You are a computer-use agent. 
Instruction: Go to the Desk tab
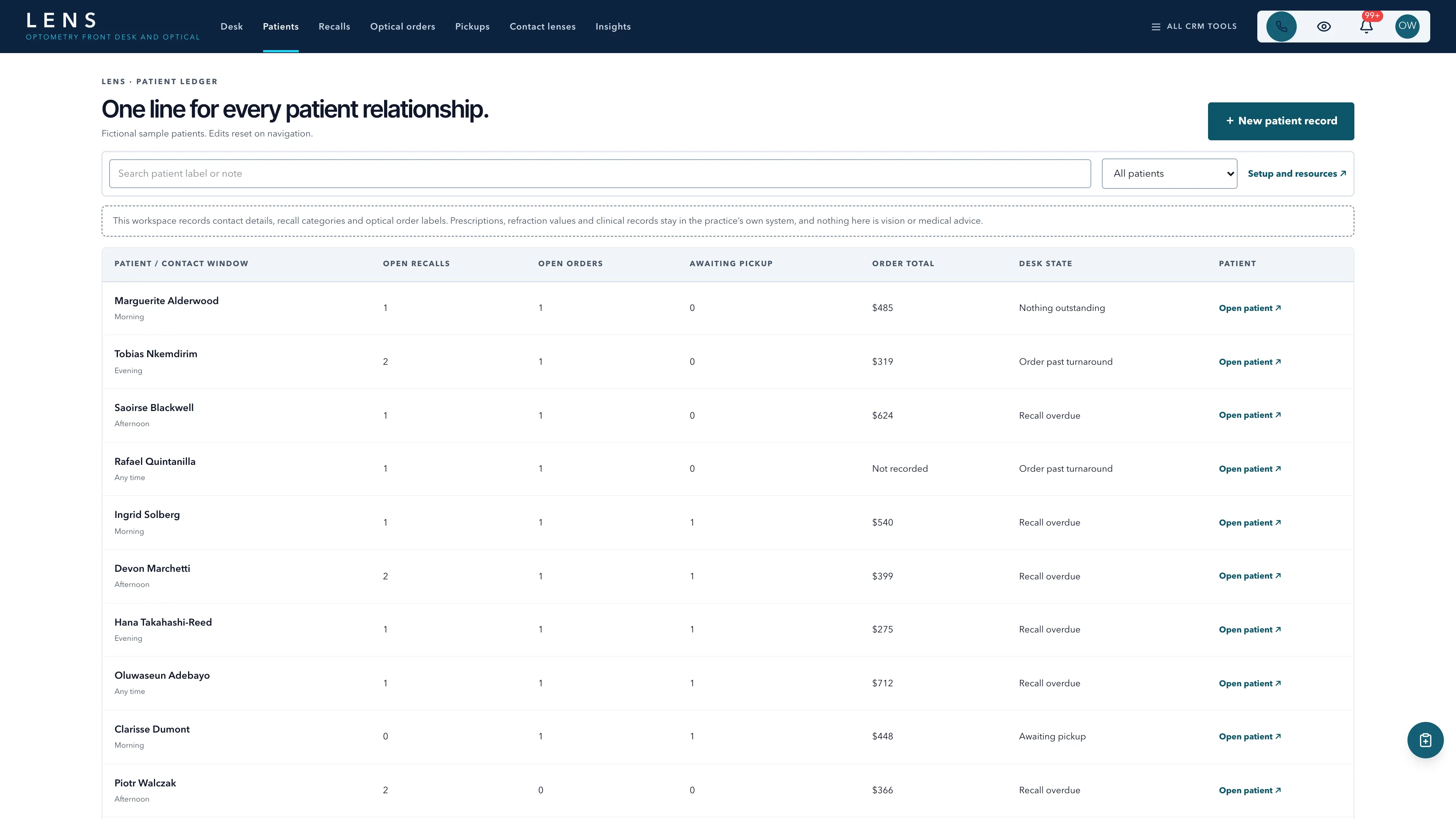[x=232, y=27]
